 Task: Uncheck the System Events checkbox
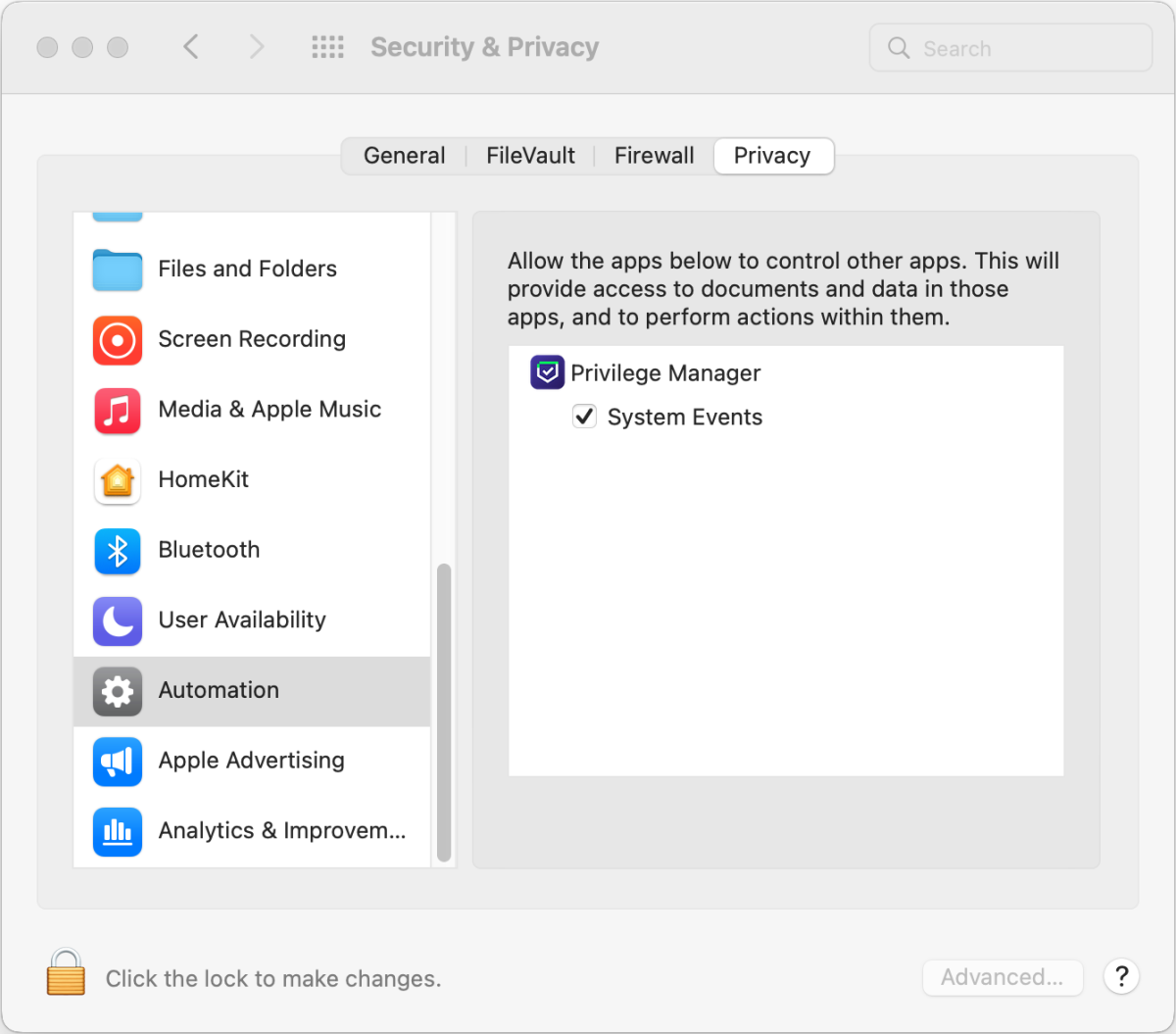(x=584, y=417)
